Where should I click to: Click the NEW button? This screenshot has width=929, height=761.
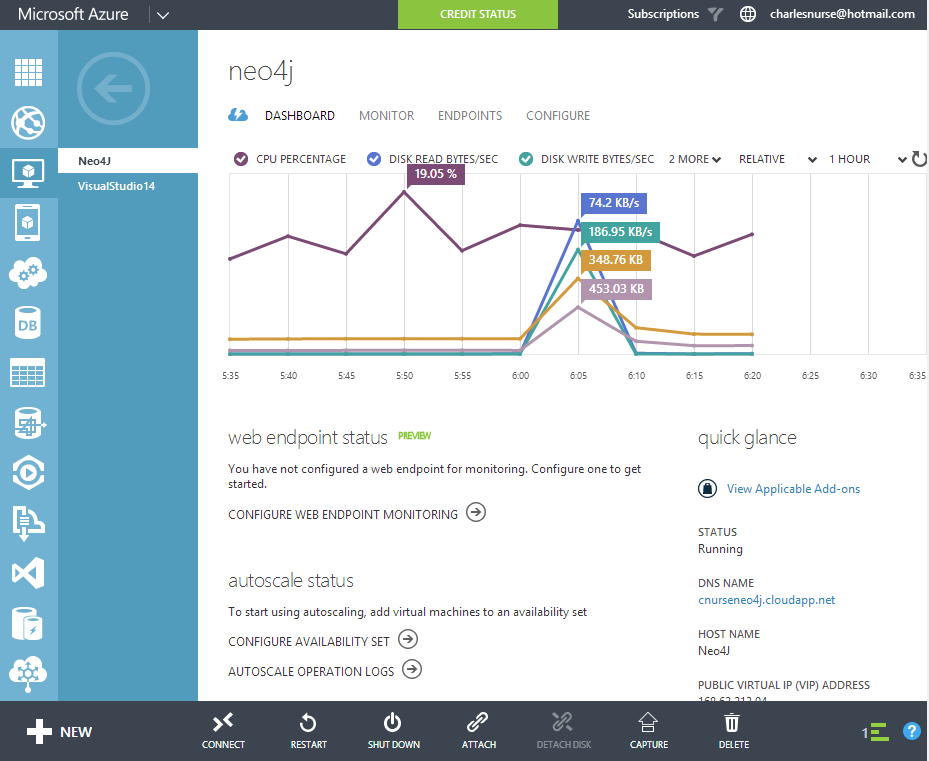59,732
